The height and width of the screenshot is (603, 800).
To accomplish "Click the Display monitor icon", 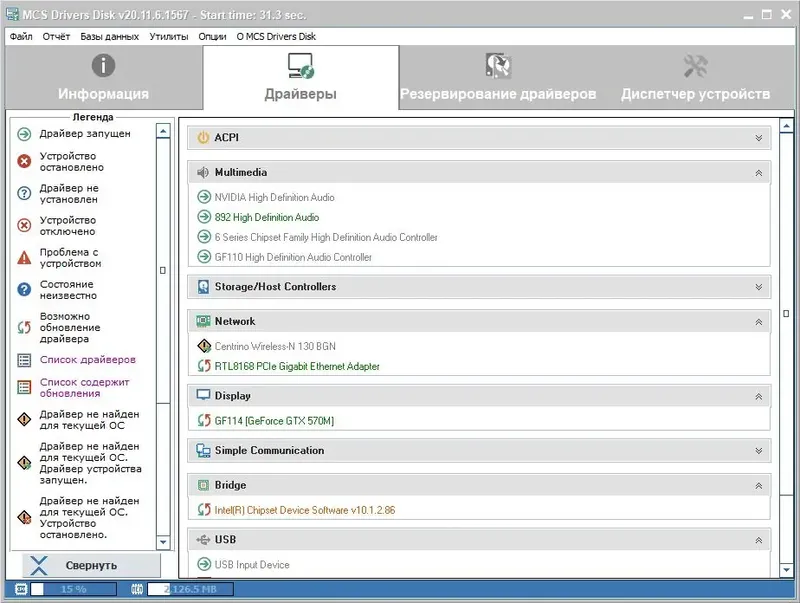I will [x=203, y=395].
